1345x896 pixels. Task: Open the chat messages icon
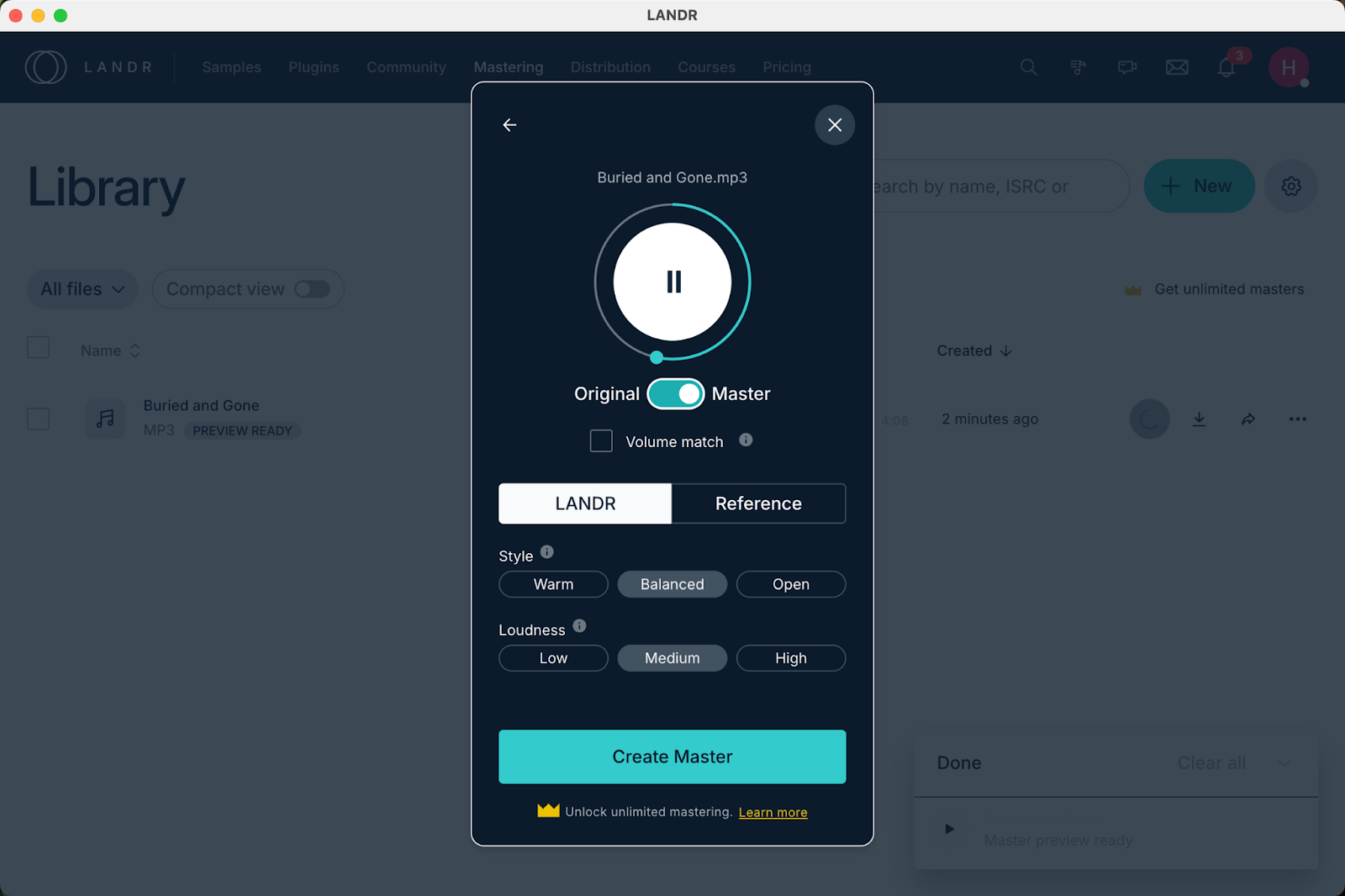click(1127, 67)
